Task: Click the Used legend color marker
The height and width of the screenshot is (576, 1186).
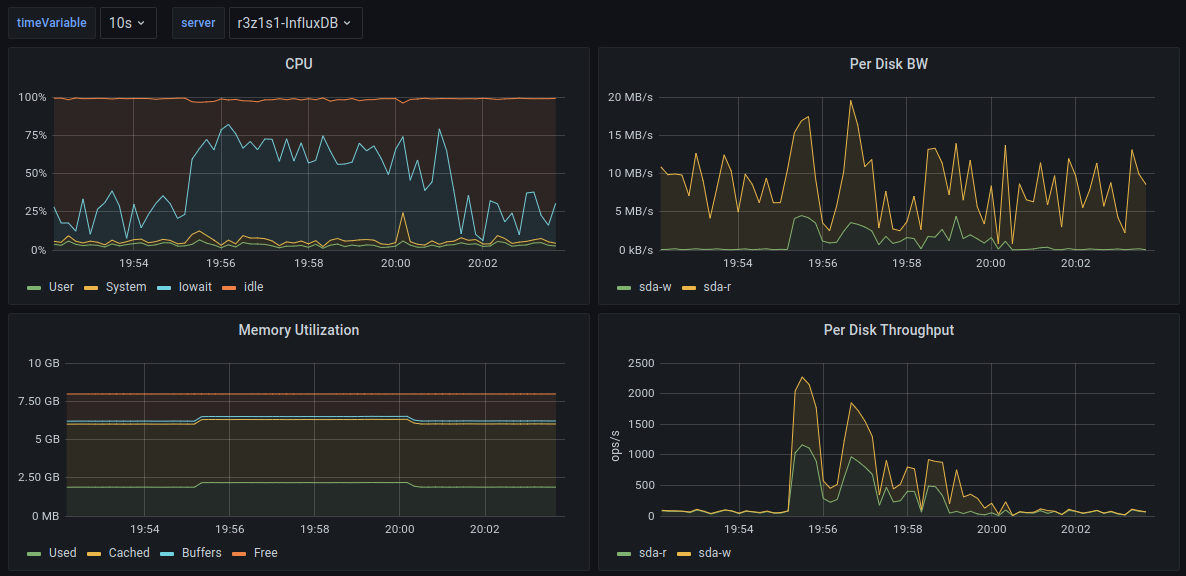Action: click(x=34, y=553)
